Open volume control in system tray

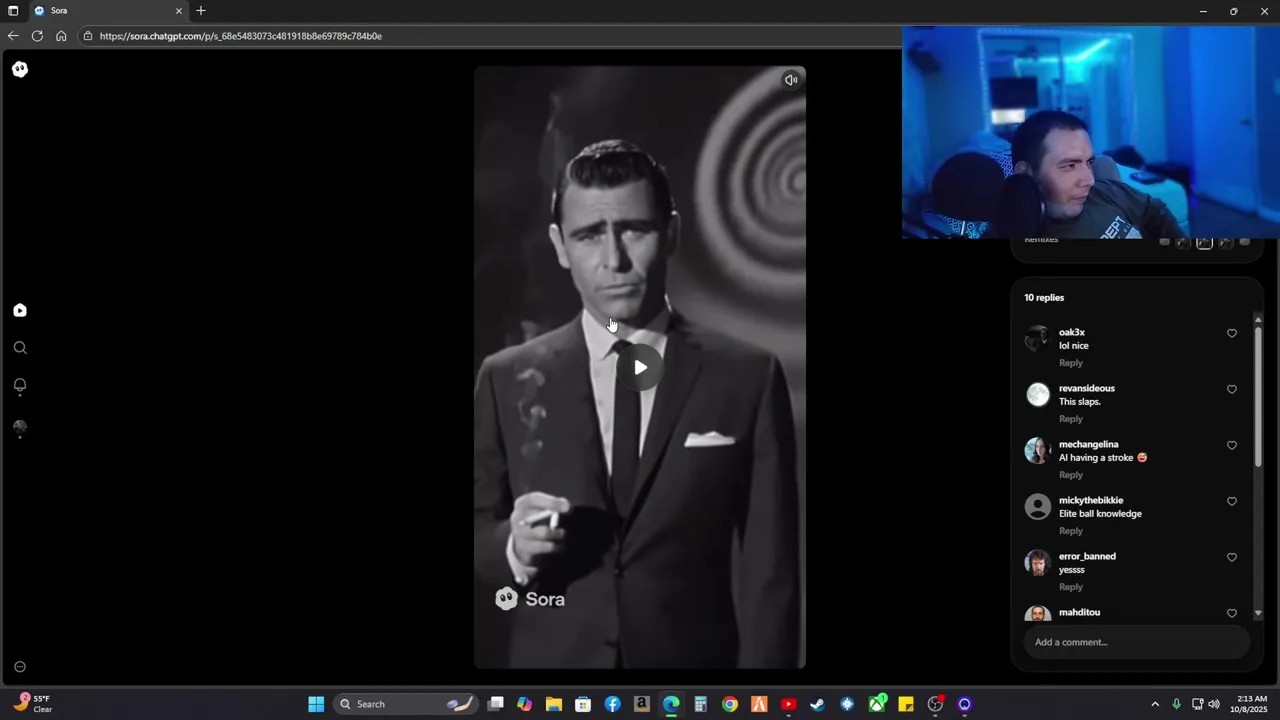tap(1214, 704)
